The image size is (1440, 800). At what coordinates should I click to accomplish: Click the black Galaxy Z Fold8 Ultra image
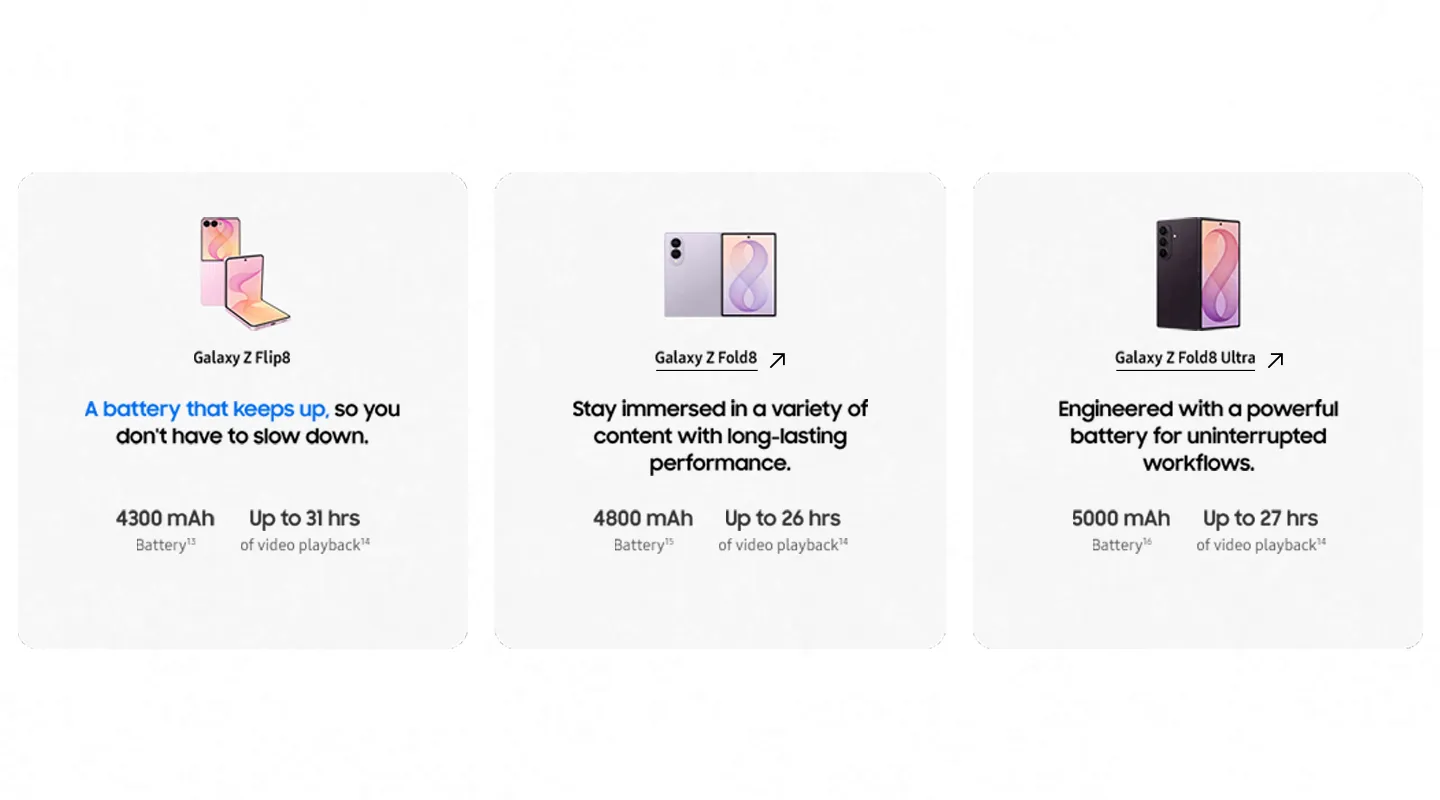pos(1198,273)
